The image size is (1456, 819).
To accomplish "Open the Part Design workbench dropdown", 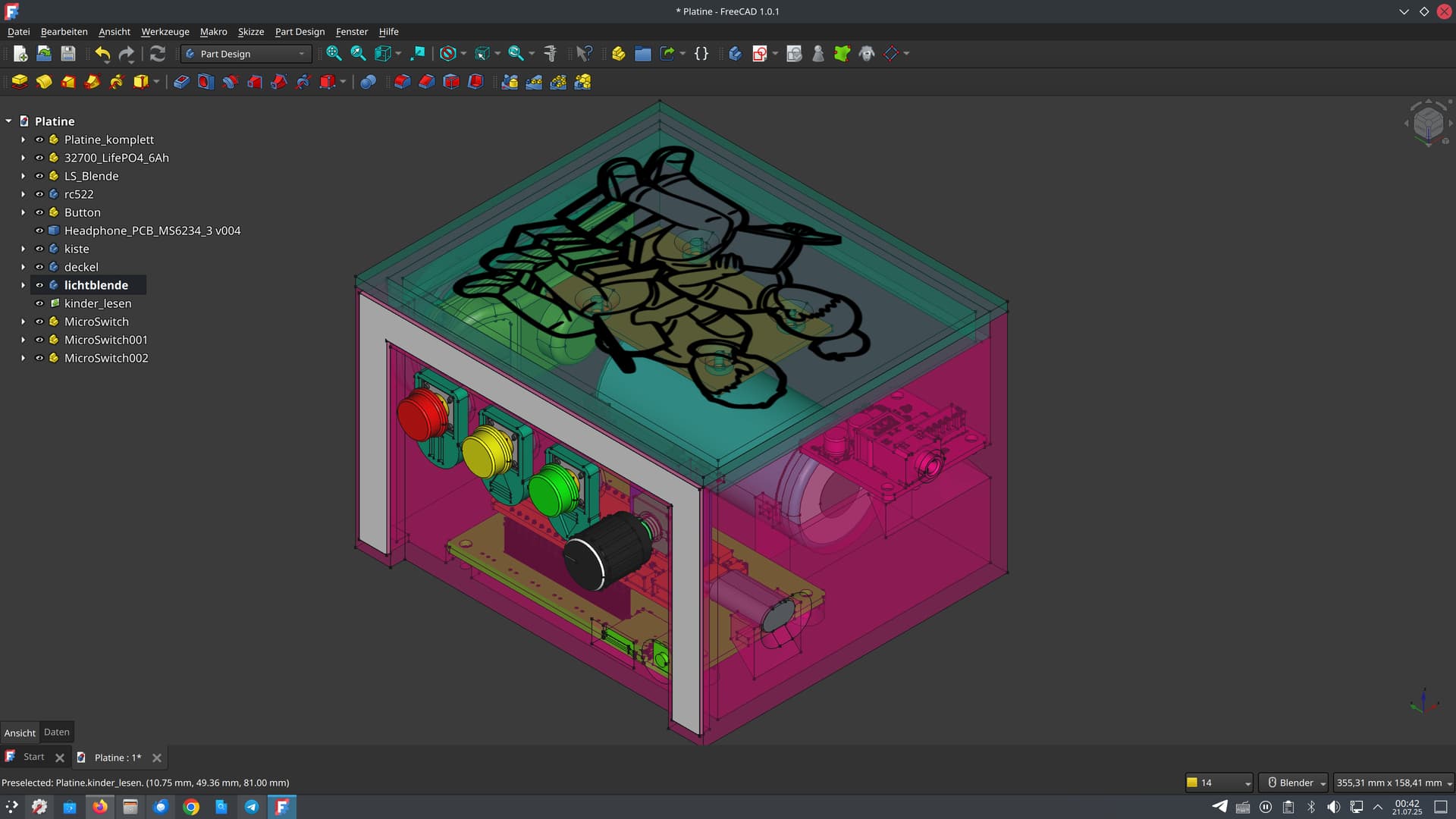I will [246, 54].
